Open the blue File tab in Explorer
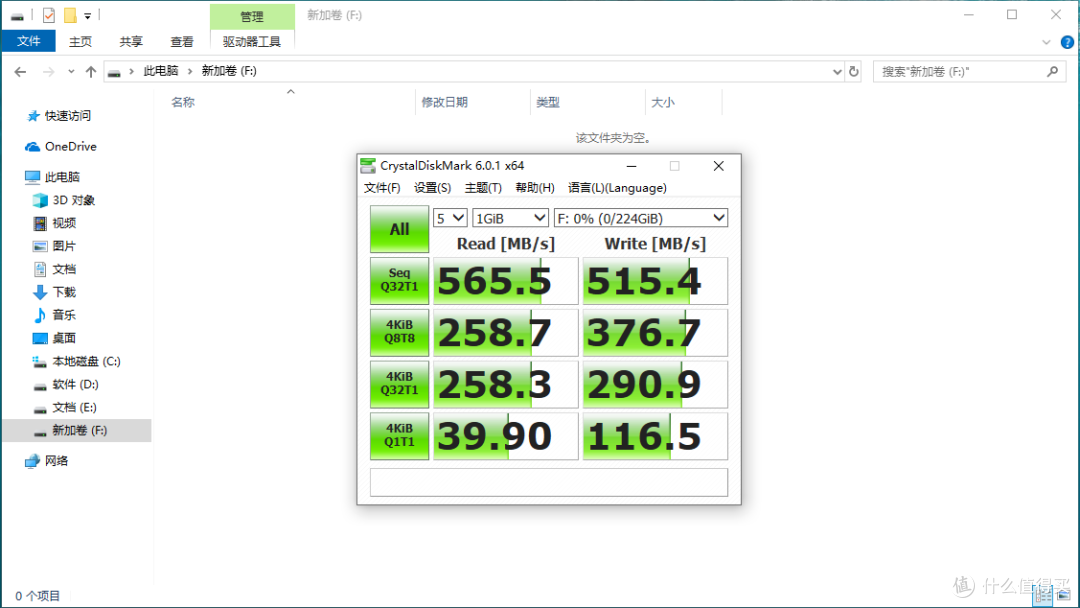Image resolution: width=1080 pixels, height=608 pixels. pyautogui.click(x=28, y=41)
